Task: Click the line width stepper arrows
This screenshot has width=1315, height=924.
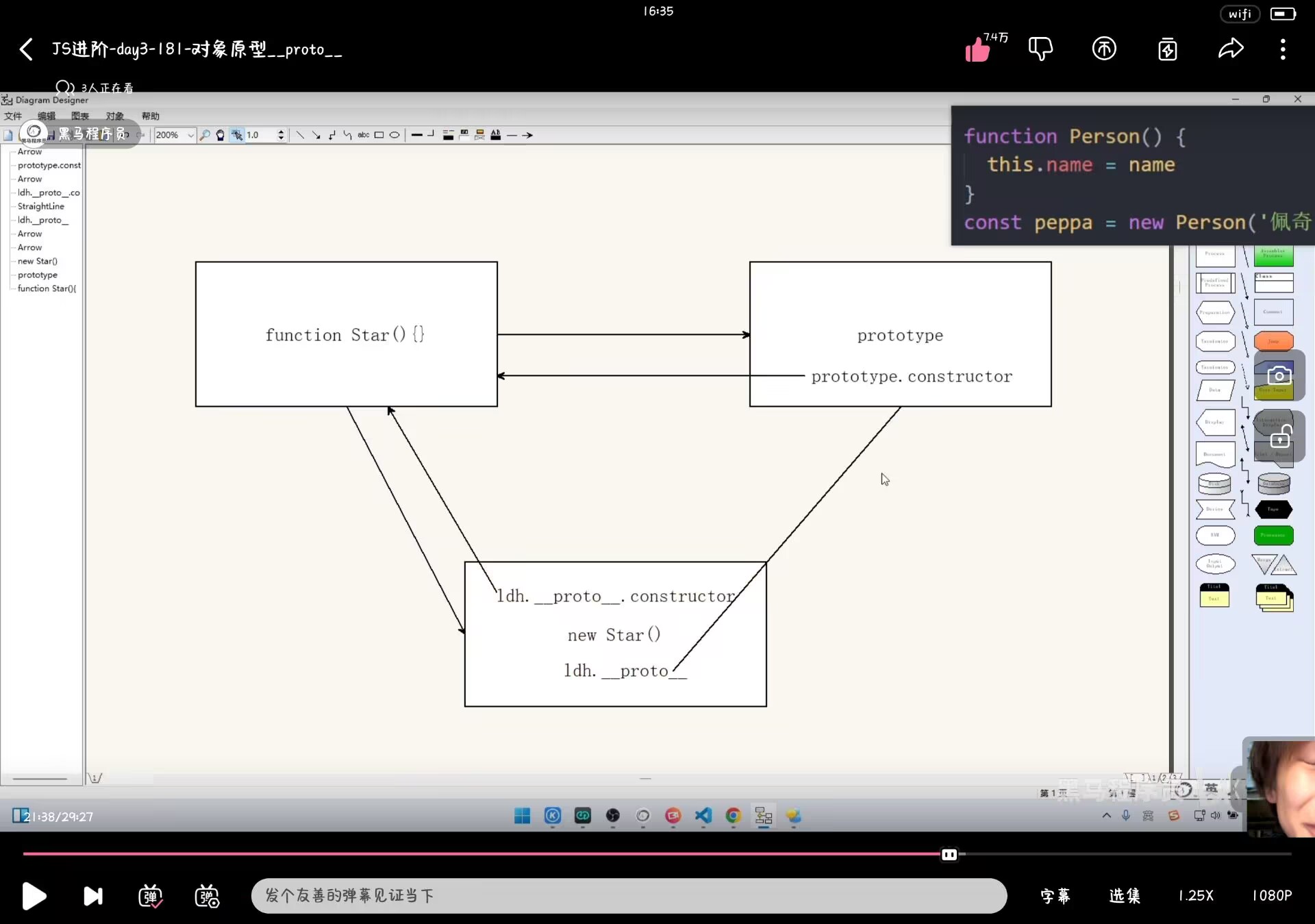Action: (x=281, y=135)
